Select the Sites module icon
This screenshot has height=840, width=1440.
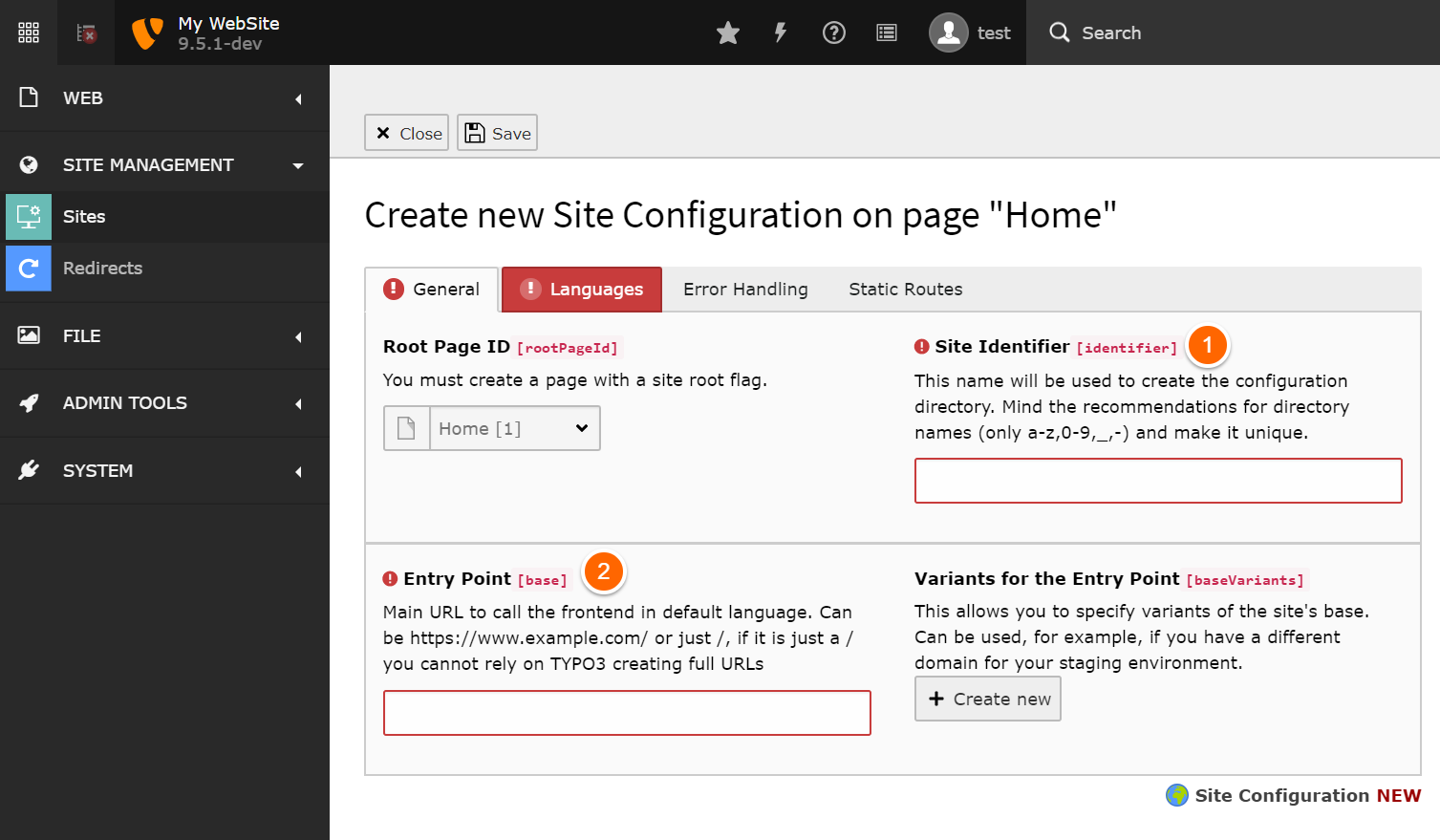click(x=28, y=216)
